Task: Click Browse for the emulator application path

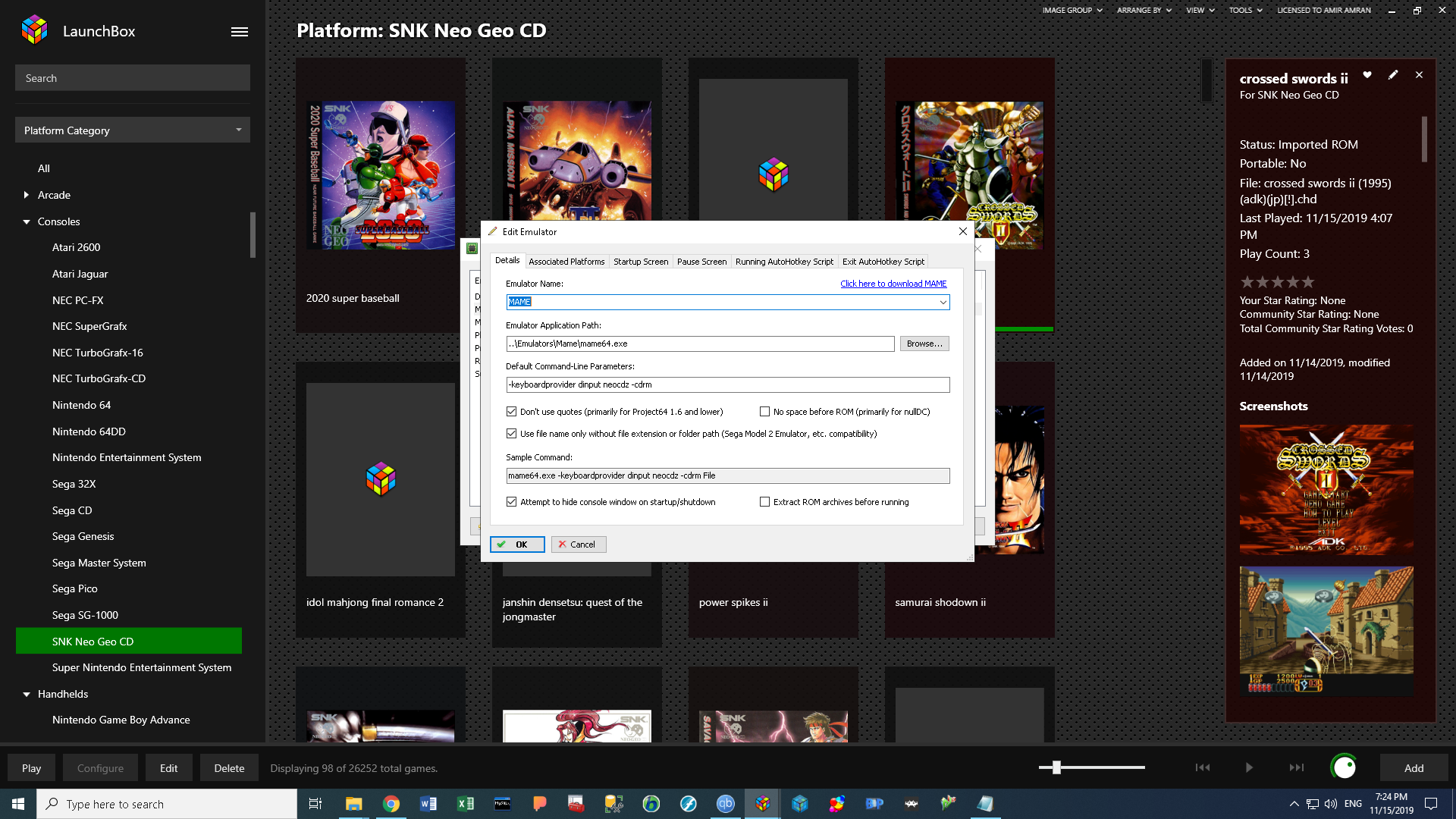Action: click(924, 344)
